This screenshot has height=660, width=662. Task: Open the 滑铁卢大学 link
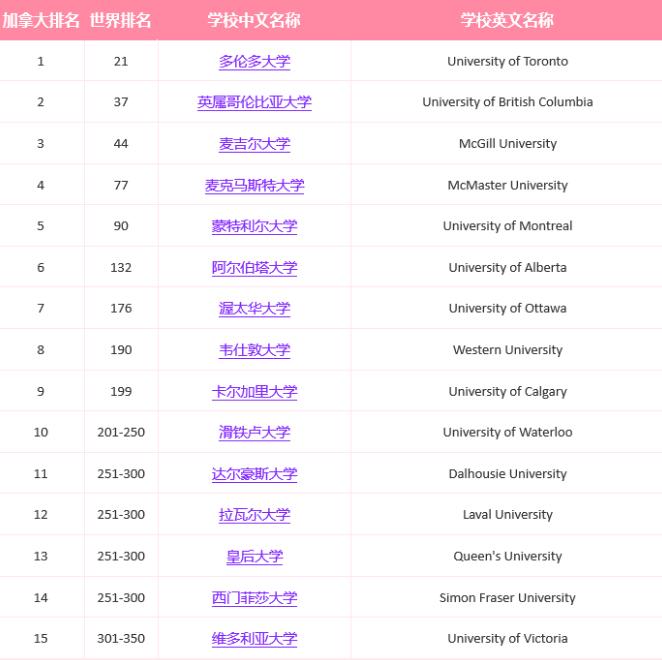click(x=254, y=432)
